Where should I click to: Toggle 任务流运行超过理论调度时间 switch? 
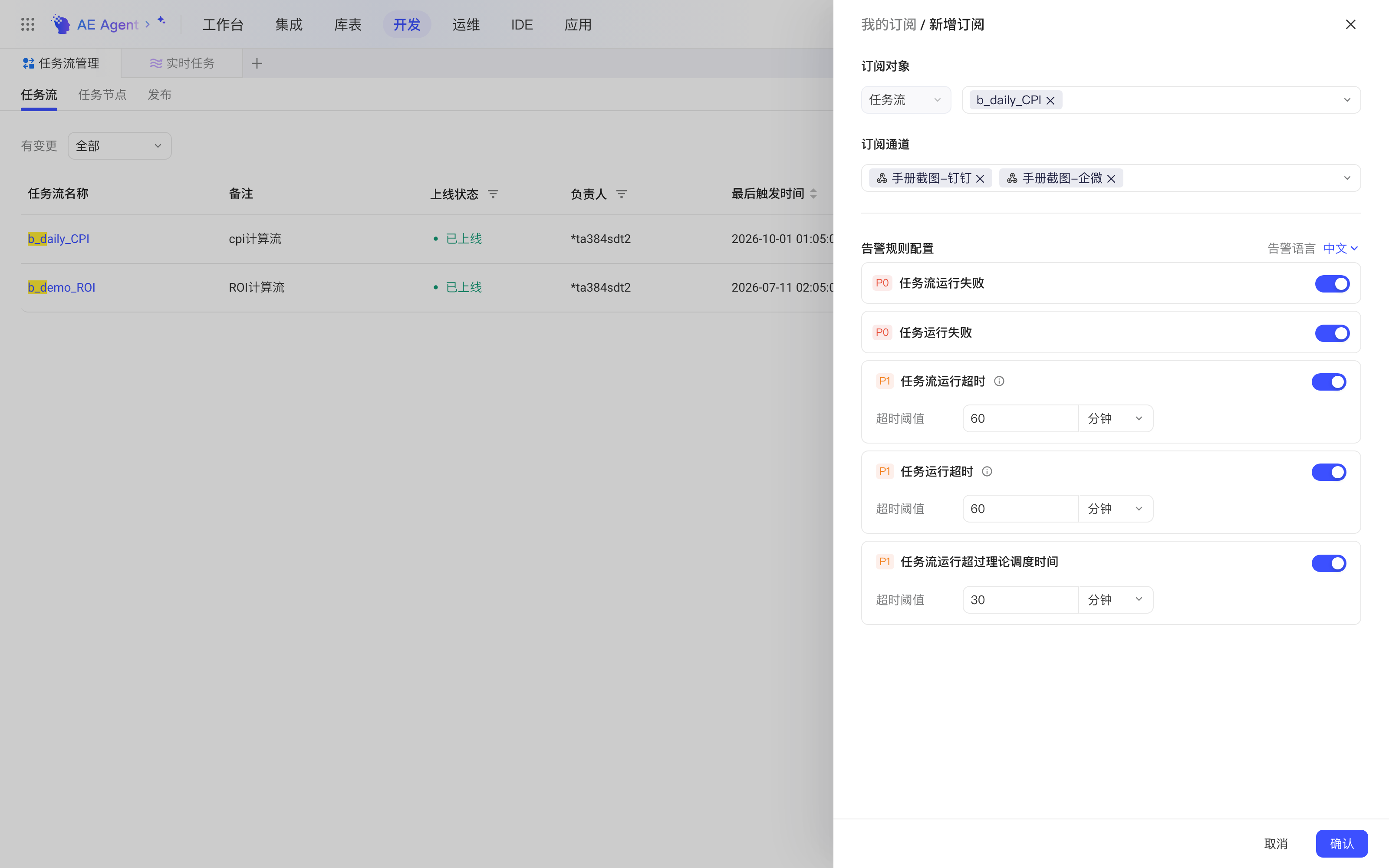(1329, 563)
